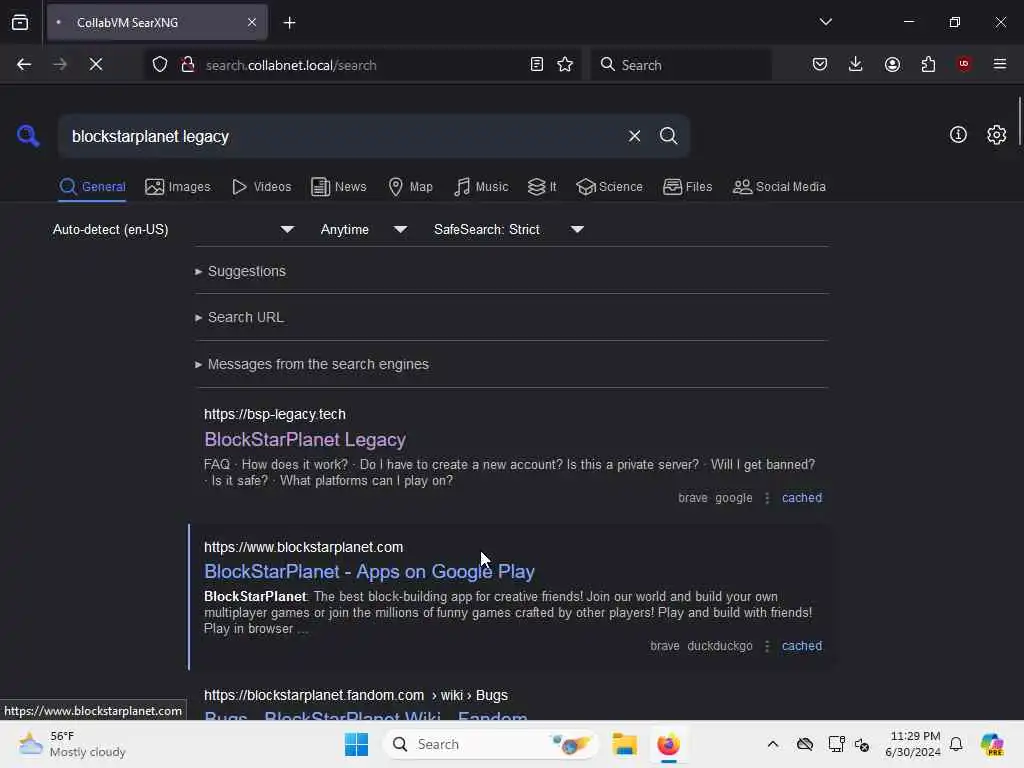Open a new browser tab

[x=289, y=23]
